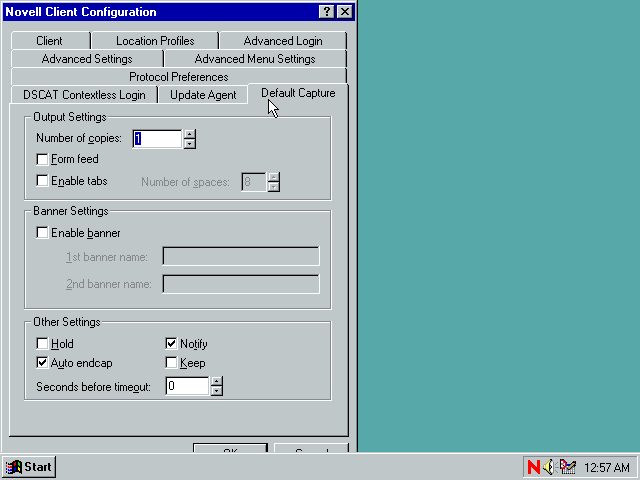This screenshot has width=640, height=480.
Task: Click the 12:57 AM taskbar clock
Action: pos(607,467)
